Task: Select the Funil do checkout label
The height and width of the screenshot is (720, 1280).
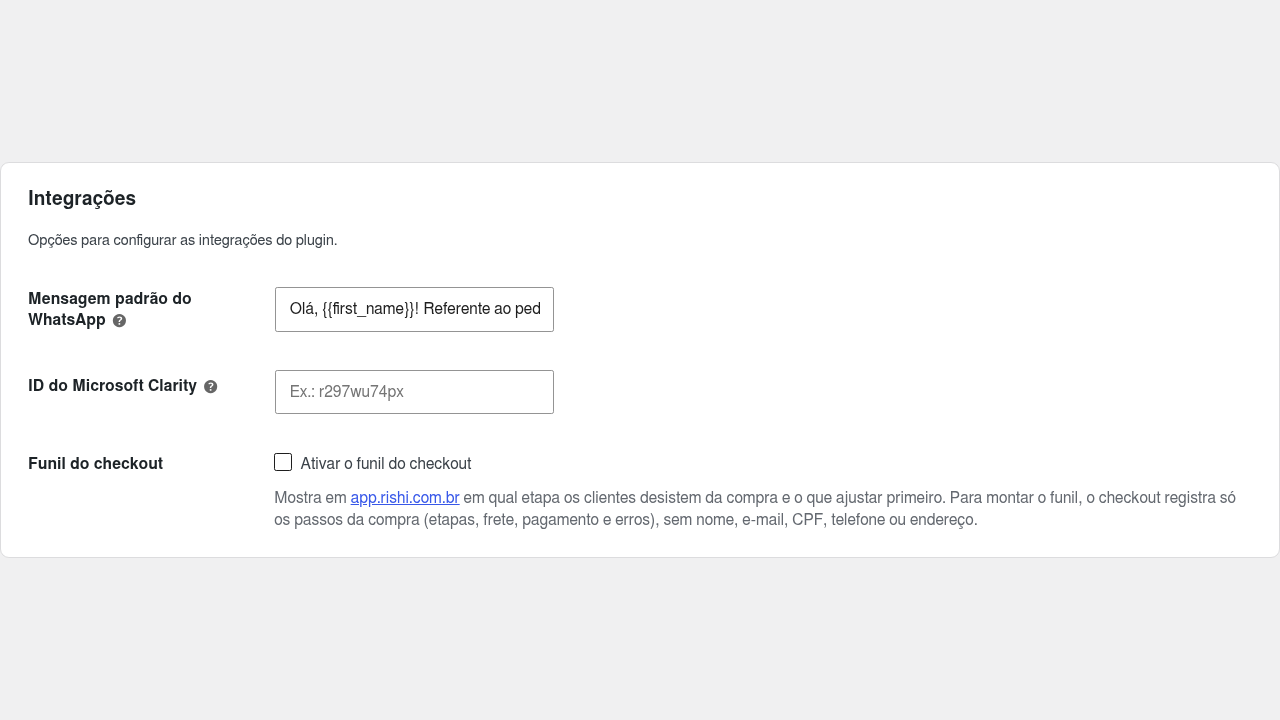Action: pyautogui.click(x=95, y=464)
